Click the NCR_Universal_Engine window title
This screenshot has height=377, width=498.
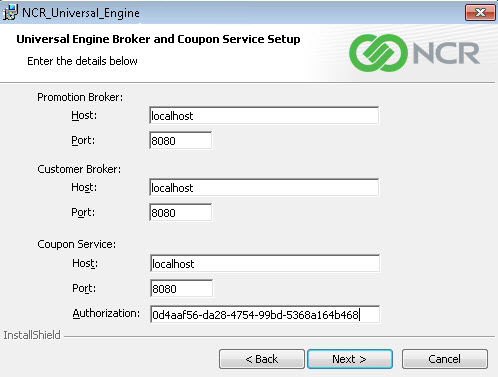81,13
